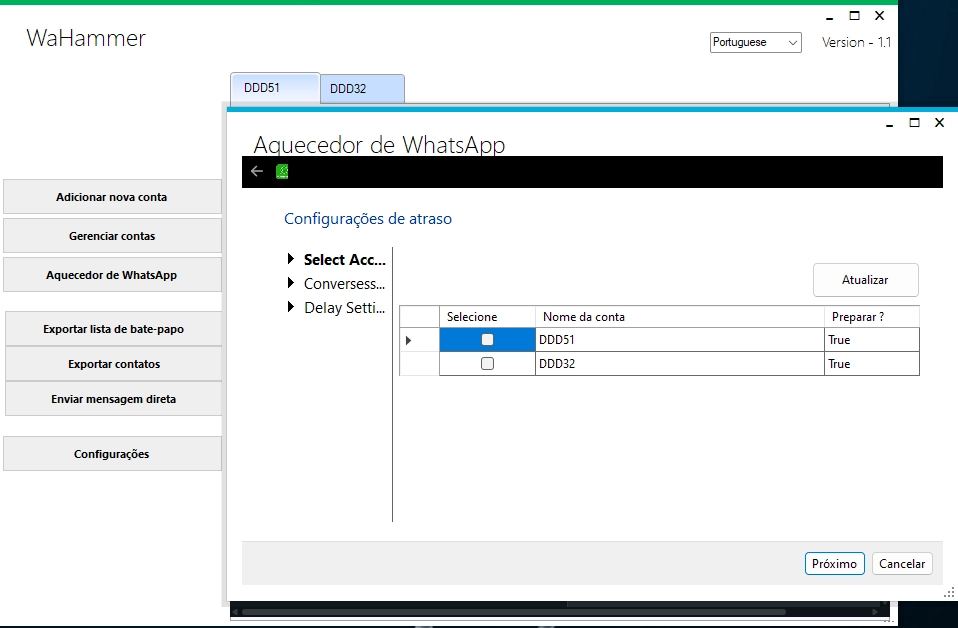This screenshot has height=628, width=958.
Task: Maximize the Aquecedor de WhatsApp dialog
Action: (x=915, y=123)
